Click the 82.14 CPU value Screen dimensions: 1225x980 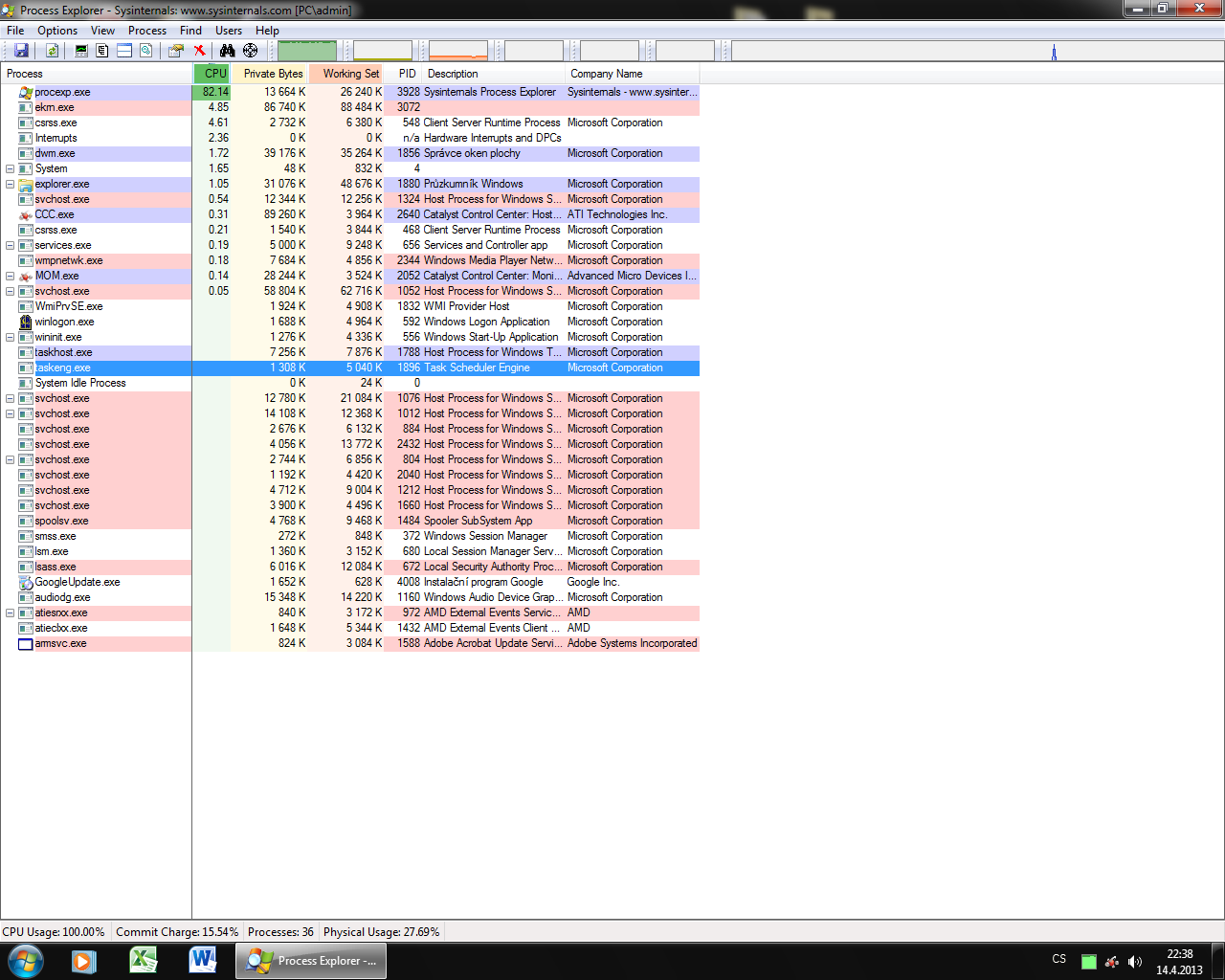[x=216, y=92]
